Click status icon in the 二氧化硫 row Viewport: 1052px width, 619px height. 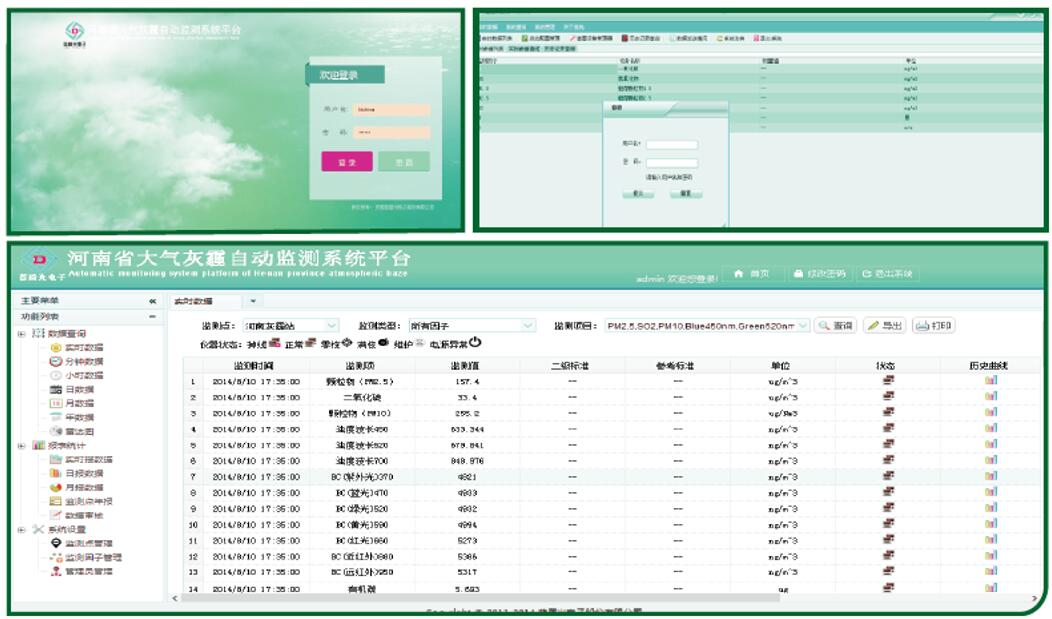[887, 397]
